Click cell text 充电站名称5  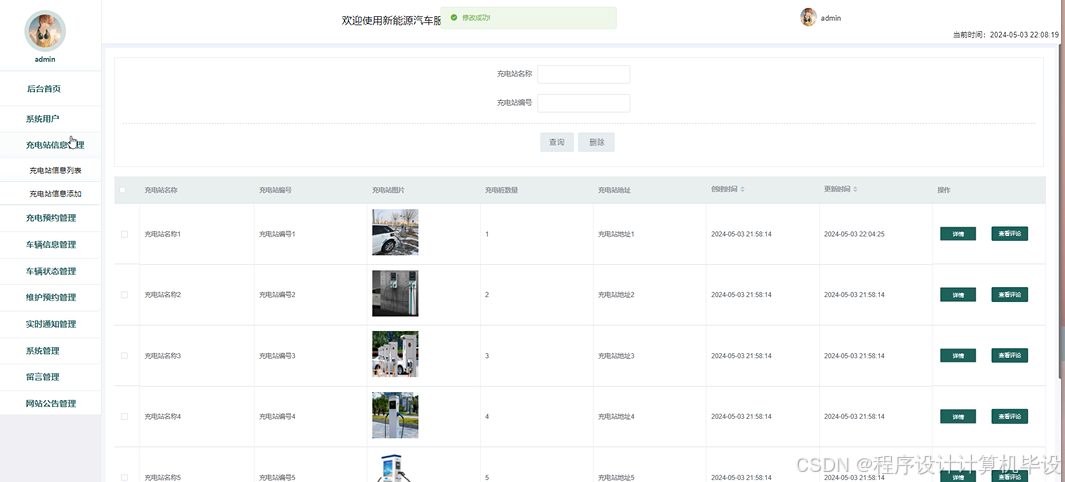click(x=163, y=477)
